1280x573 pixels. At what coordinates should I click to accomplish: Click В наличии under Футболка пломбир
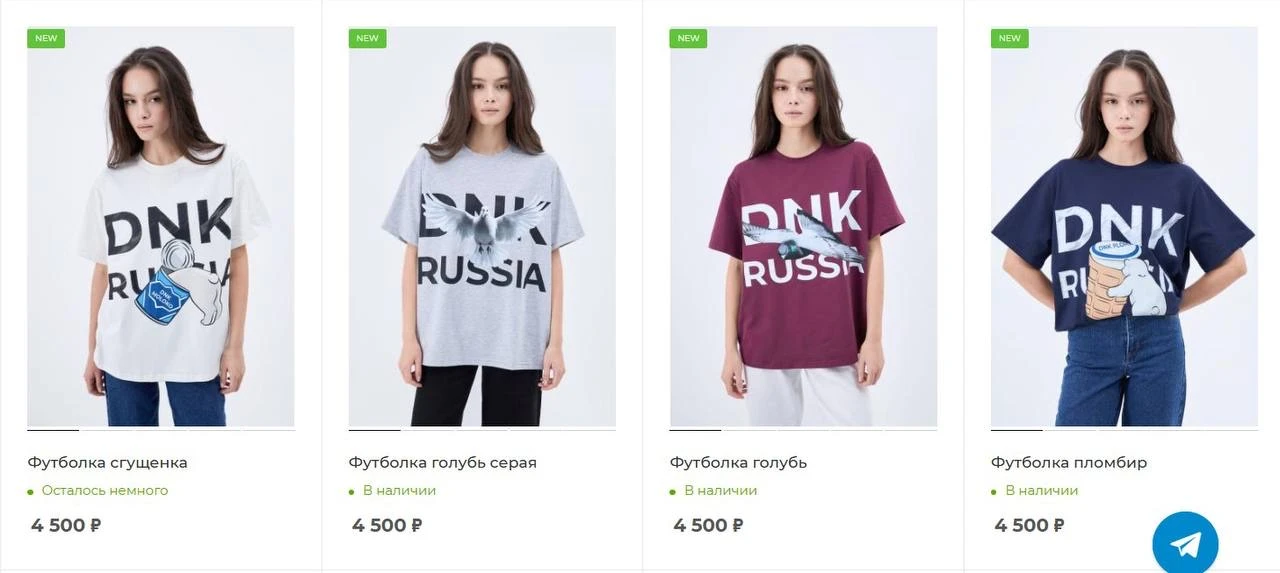pos(1041,491)
